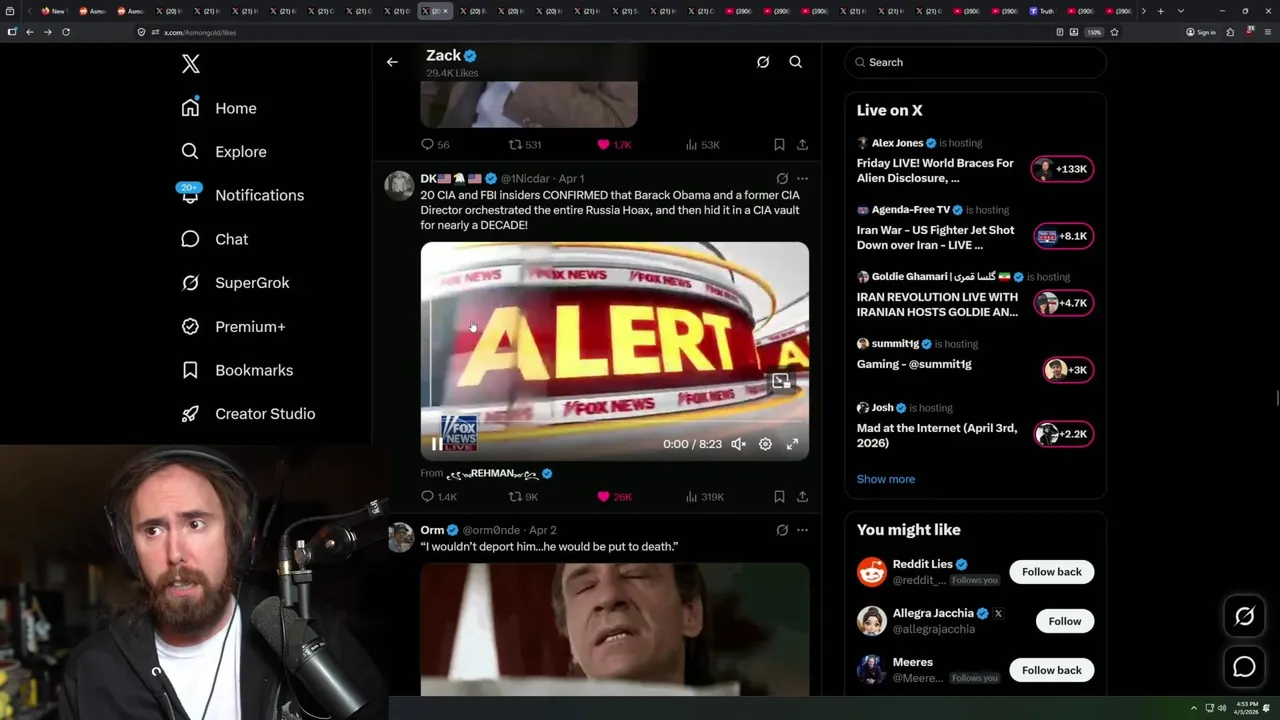Open Chat in the sidebar
Image resolution: width=1280 pixels, height=720 pixels.
pos(214,239)
